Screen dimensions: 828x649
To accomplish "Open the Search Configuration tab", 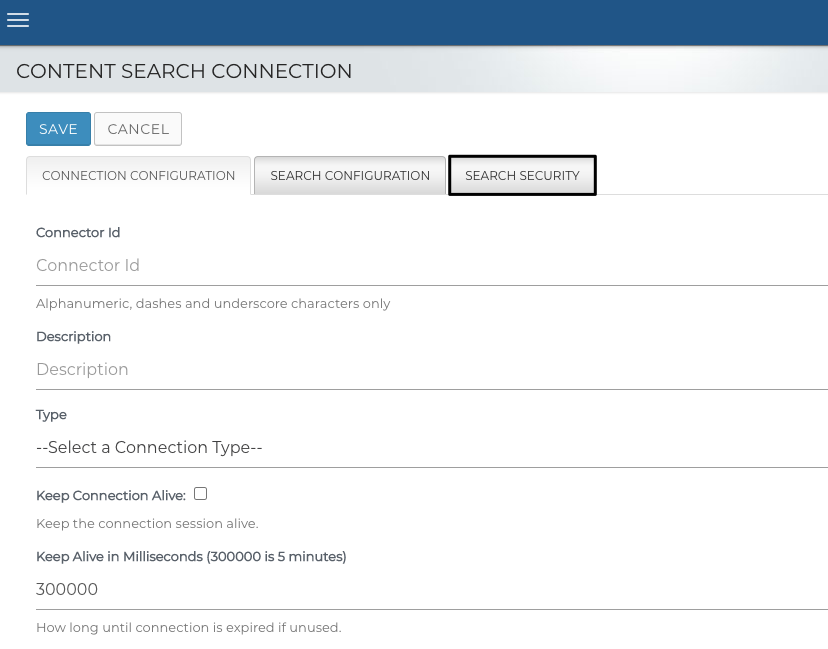I will pyautogui.click(x=350, y=176).
